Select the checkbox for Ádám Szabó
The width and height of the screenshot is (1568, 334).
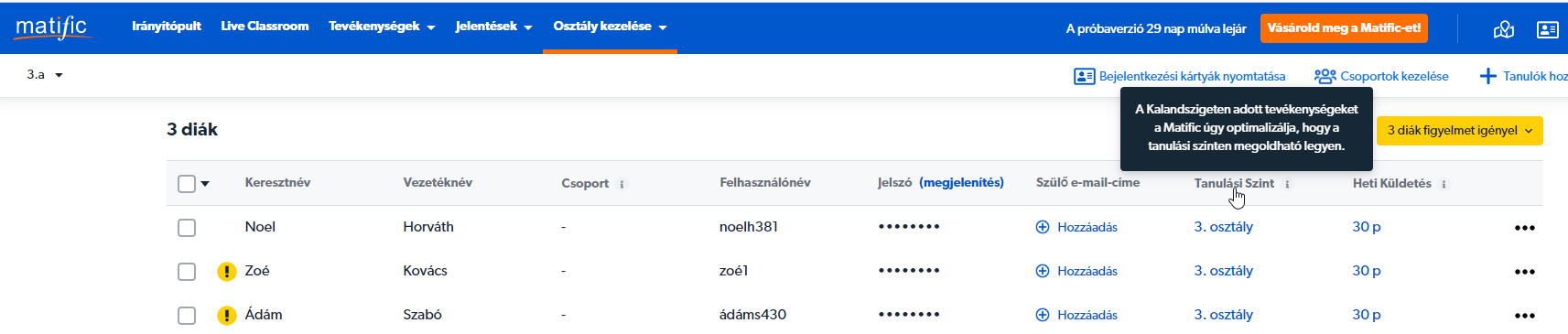187,316
